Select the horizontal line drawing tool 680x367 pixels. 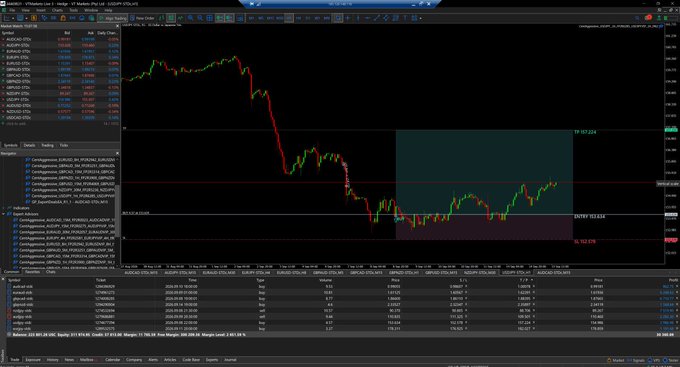pyautogui.click(x=367, y=18)
